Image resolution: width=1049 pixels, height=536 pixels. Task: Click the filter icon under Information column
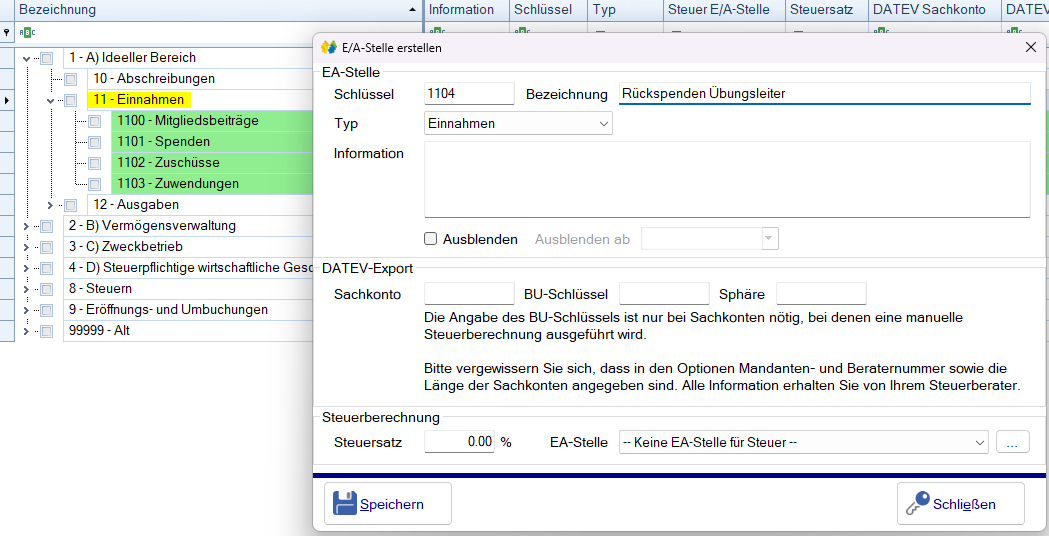[x=435, y=32]
